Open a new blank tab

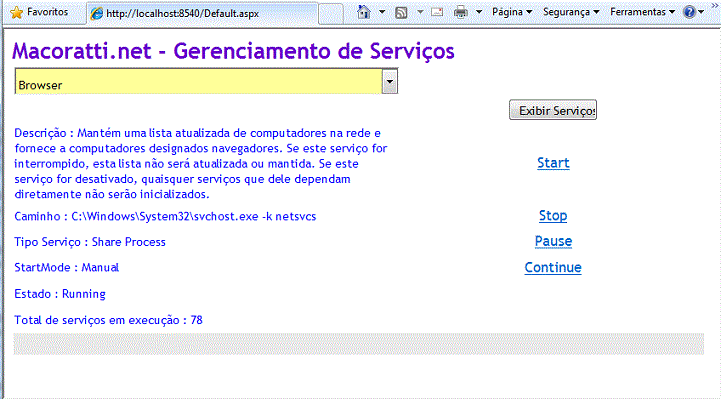(x=331, y=13)
